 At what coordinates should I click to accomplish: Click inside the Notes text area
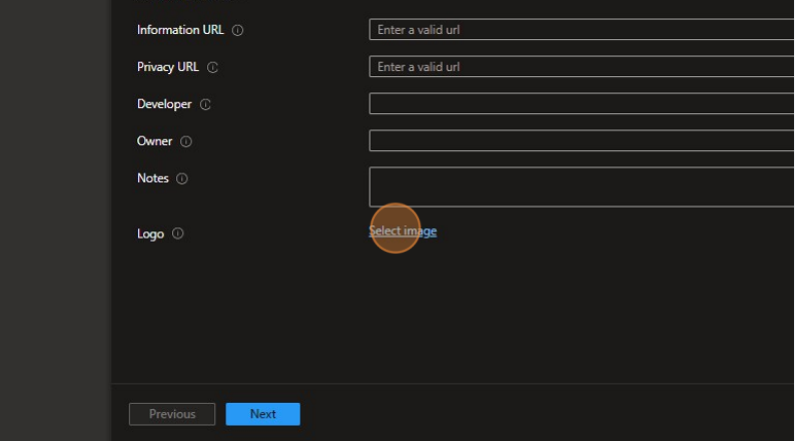click(x=580, y=187)
